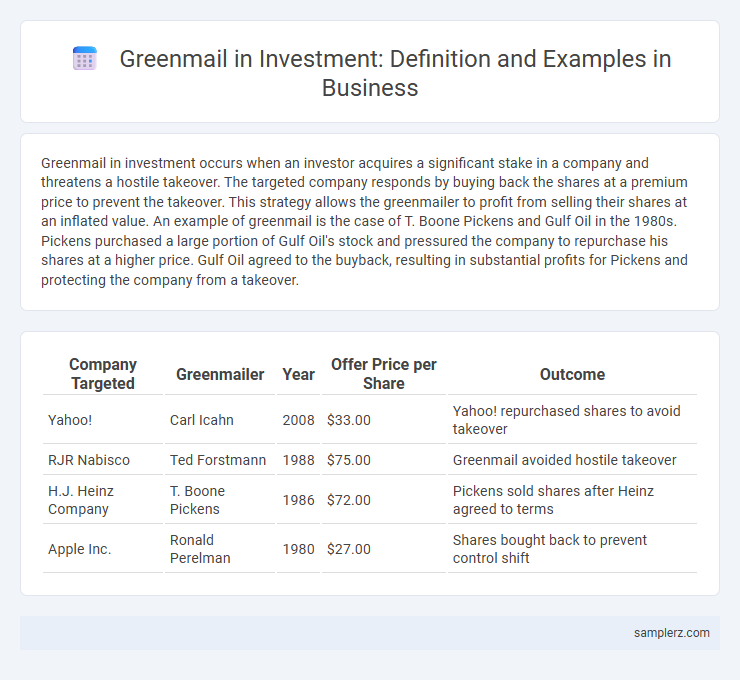Click the Ted Forstmann cell
Screen dimensions: 740x680
click(x=220, y=460)
